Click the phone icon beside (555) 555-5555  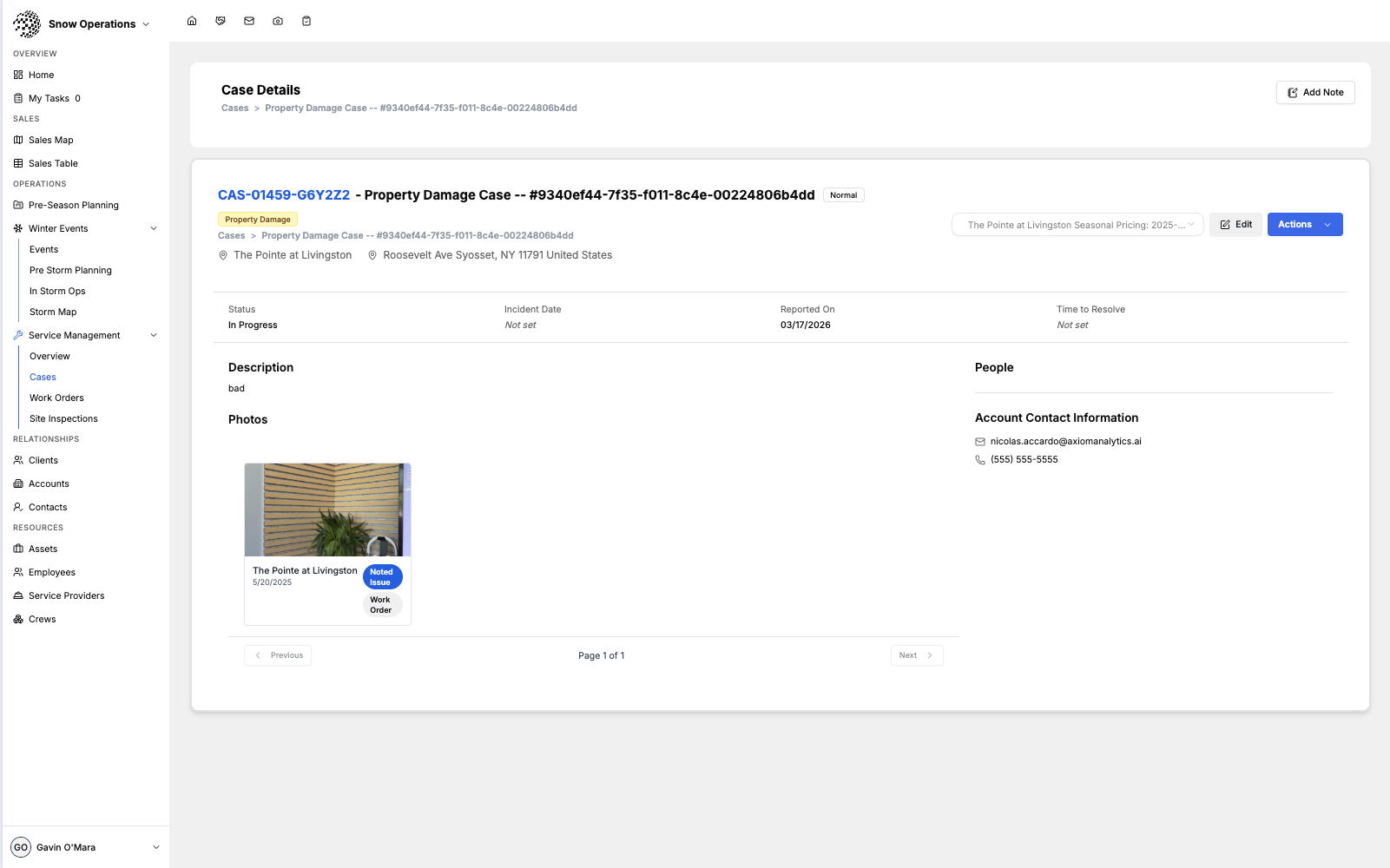[980, 460]
